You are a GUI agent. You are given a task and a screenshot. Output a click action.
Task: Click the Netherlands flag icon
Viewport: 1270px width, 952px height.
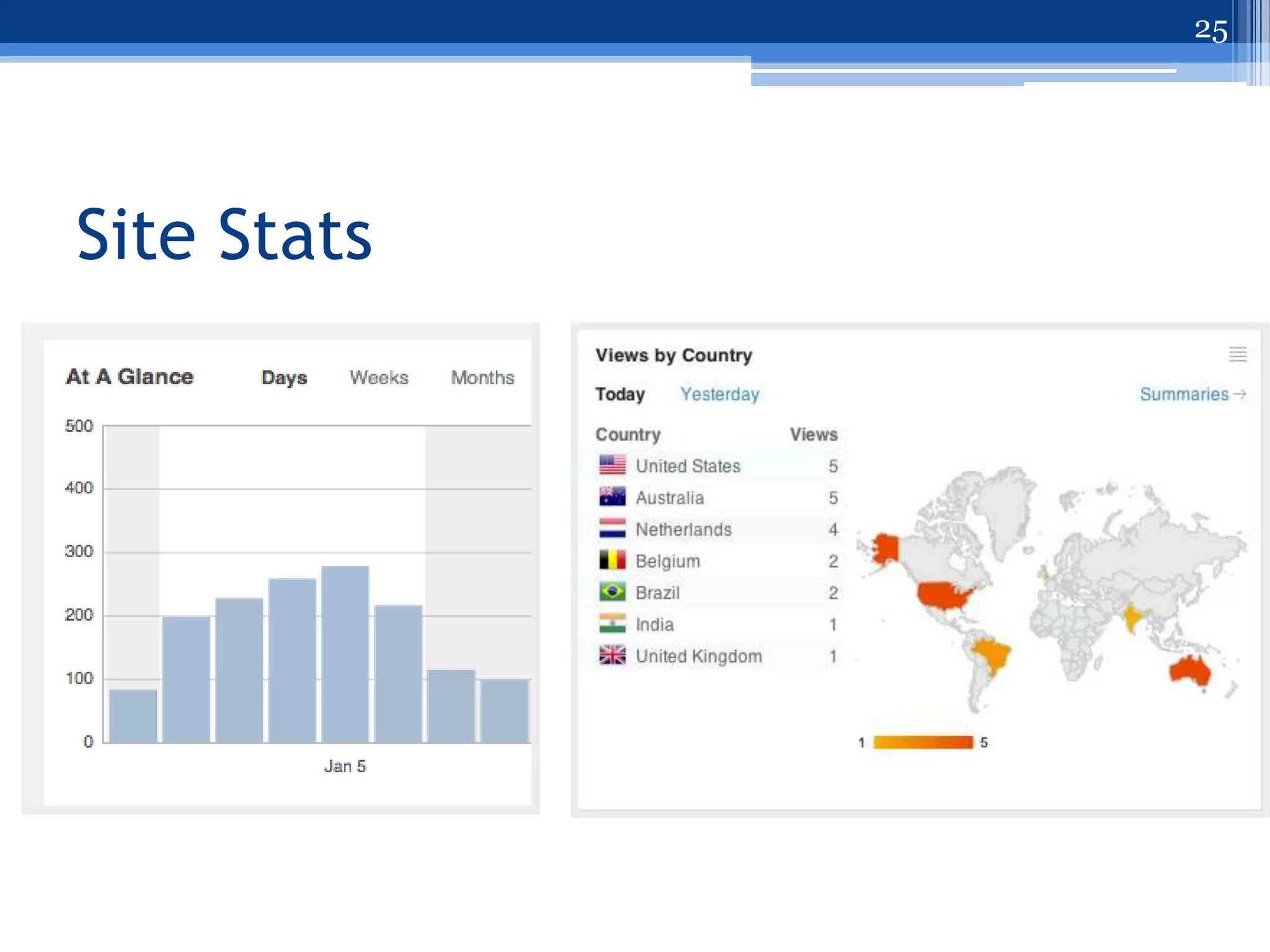click(612, 529)
